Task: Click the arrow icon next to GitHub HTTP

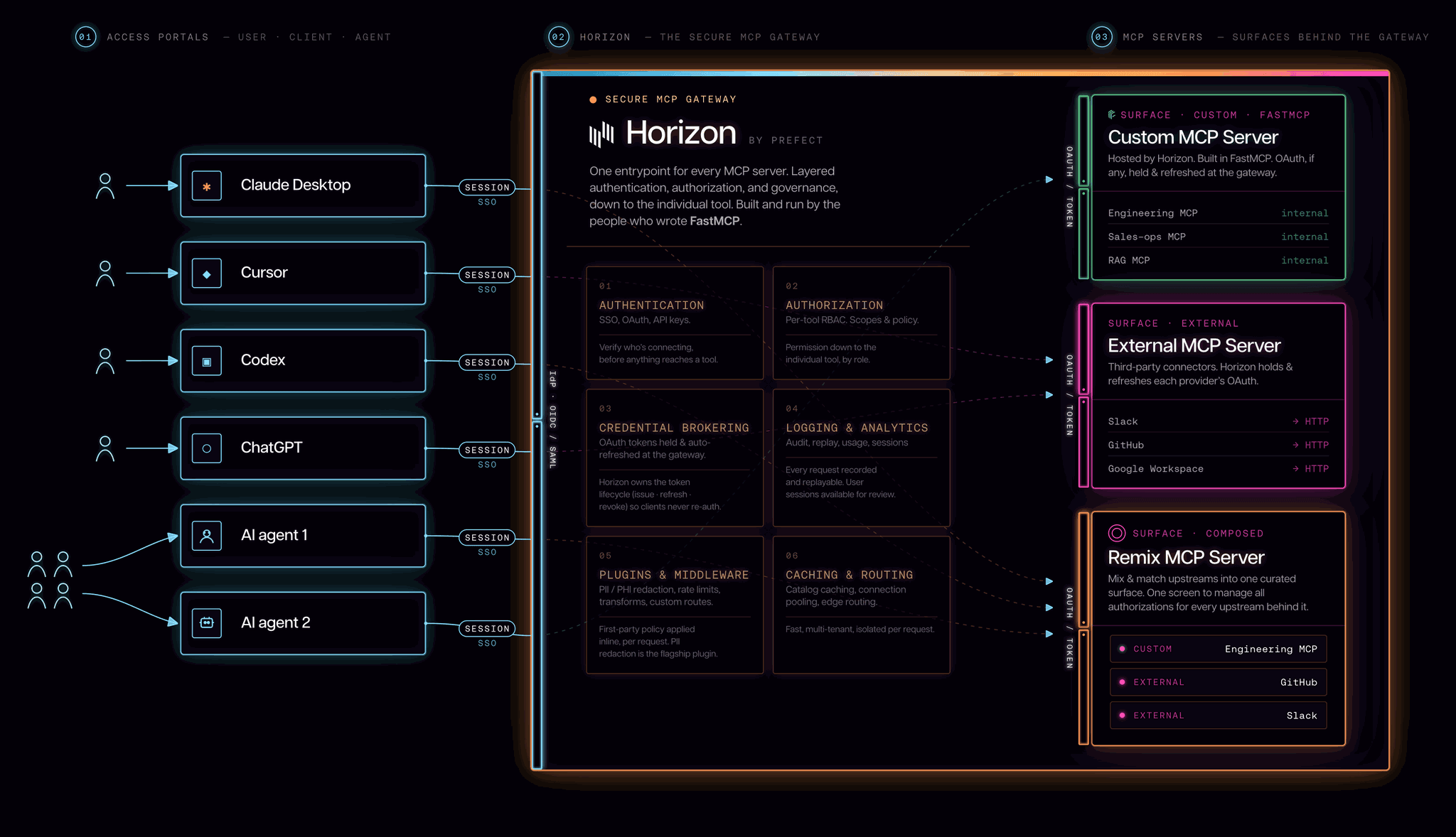Action: point(1296,445)
